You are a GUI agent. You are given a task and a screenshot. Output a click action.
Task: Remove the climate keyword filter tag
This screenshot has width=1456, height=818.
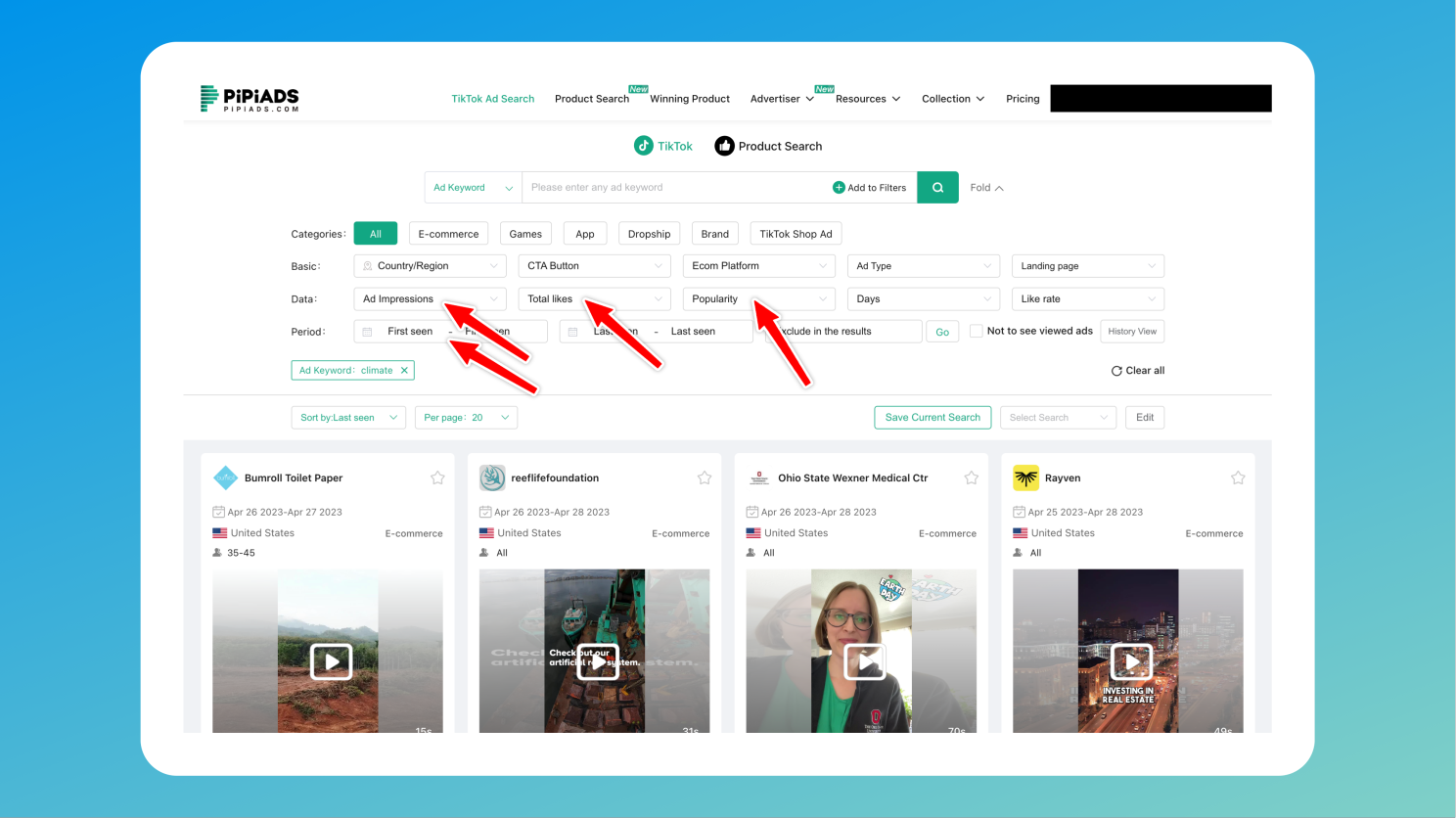point(404,371)
